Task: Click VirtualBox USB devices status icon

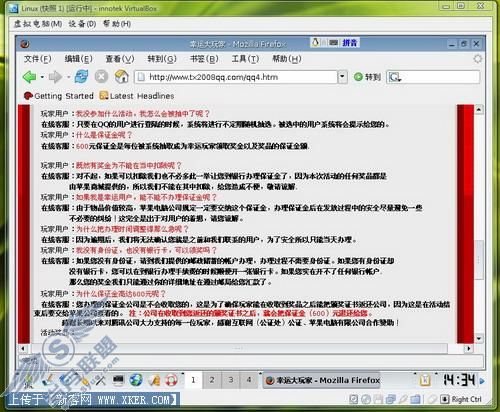Action: (x=403, y=399)
